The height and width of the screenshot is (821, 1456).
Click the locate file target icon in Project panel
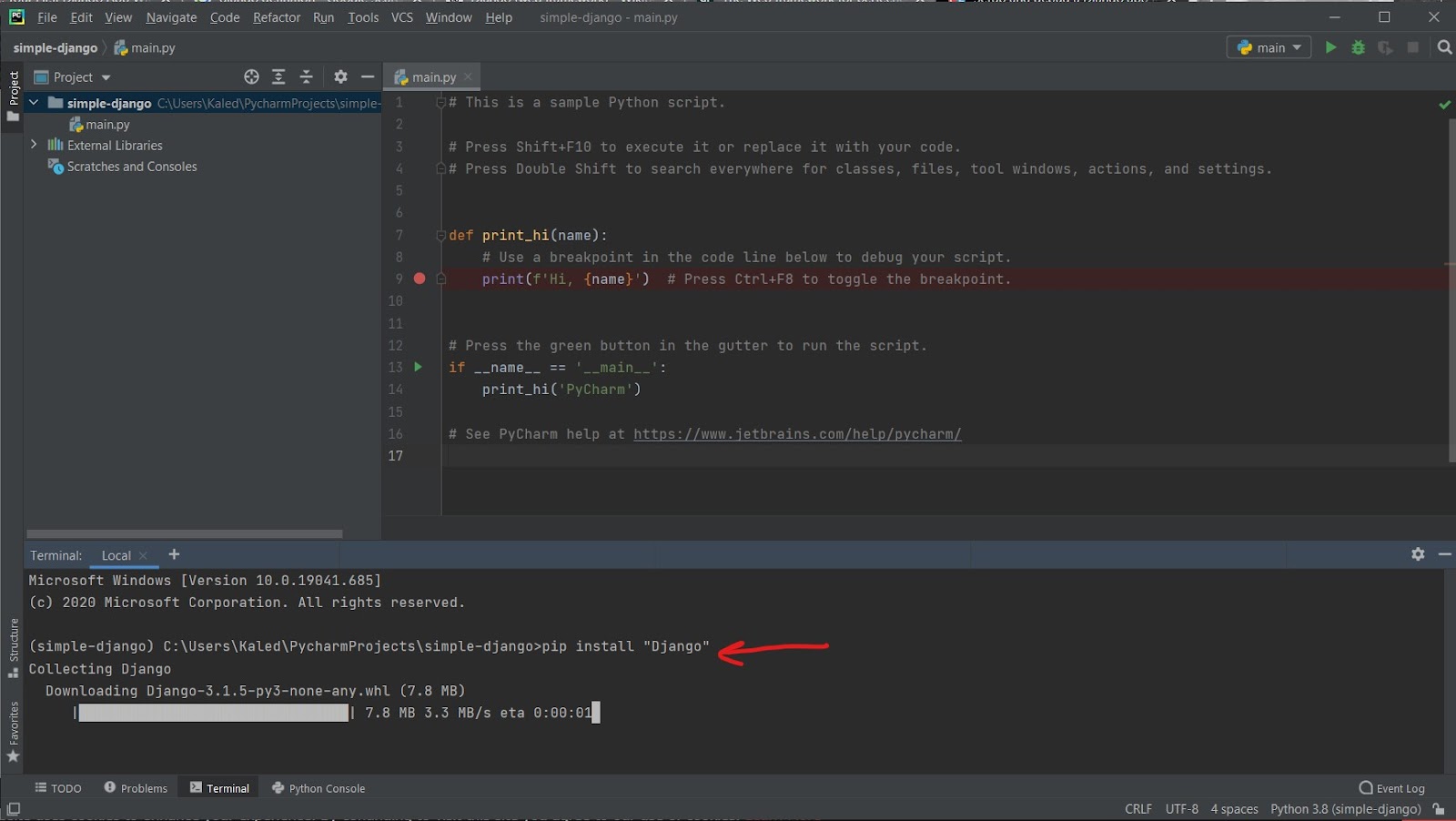coord(251,77)
